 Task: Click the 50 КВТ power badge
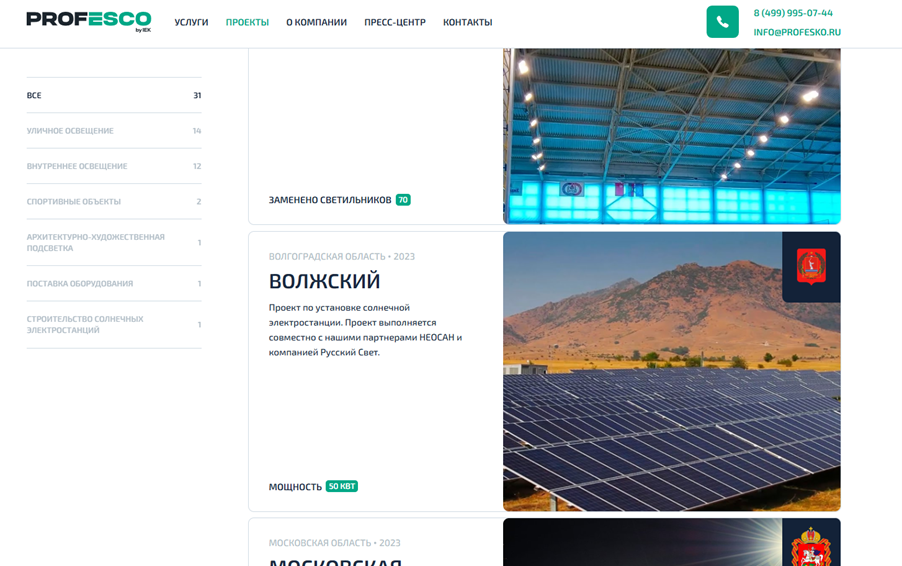click(342, 486)
